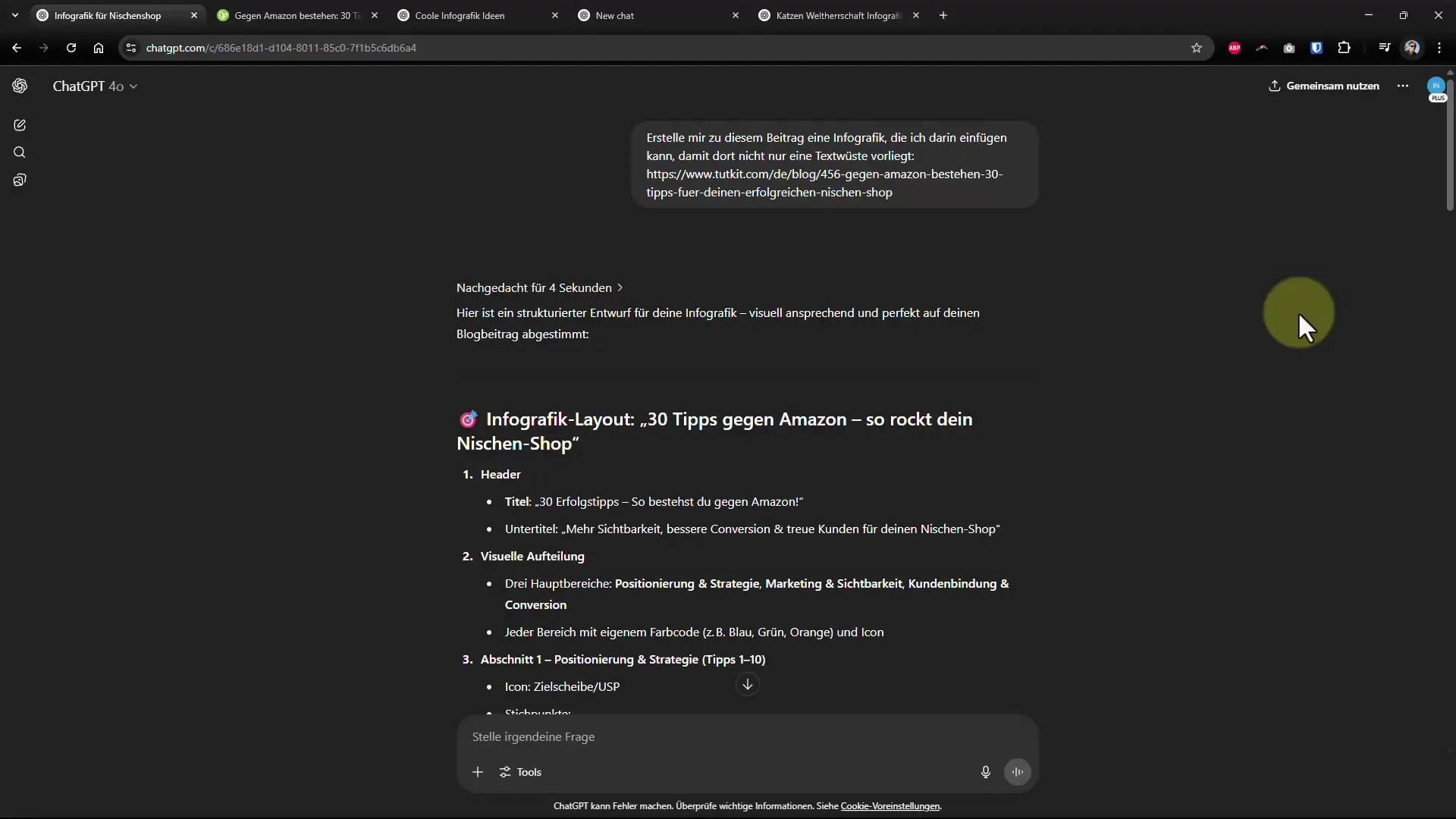Bookmark this page with the star icon
Screen dimensions: 1456x819
click(1197, 48)
